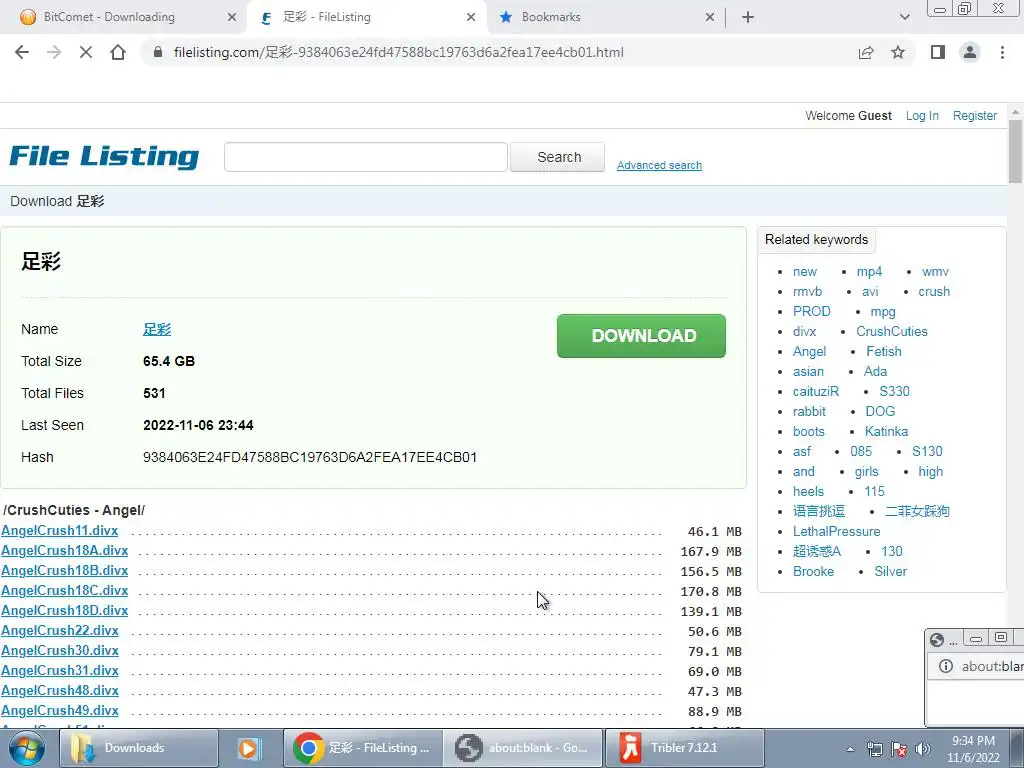The width and height of the screenshot is (1024, 768).
Task: Open AngelCrush18B.divx file link
Action: [65, 571]
